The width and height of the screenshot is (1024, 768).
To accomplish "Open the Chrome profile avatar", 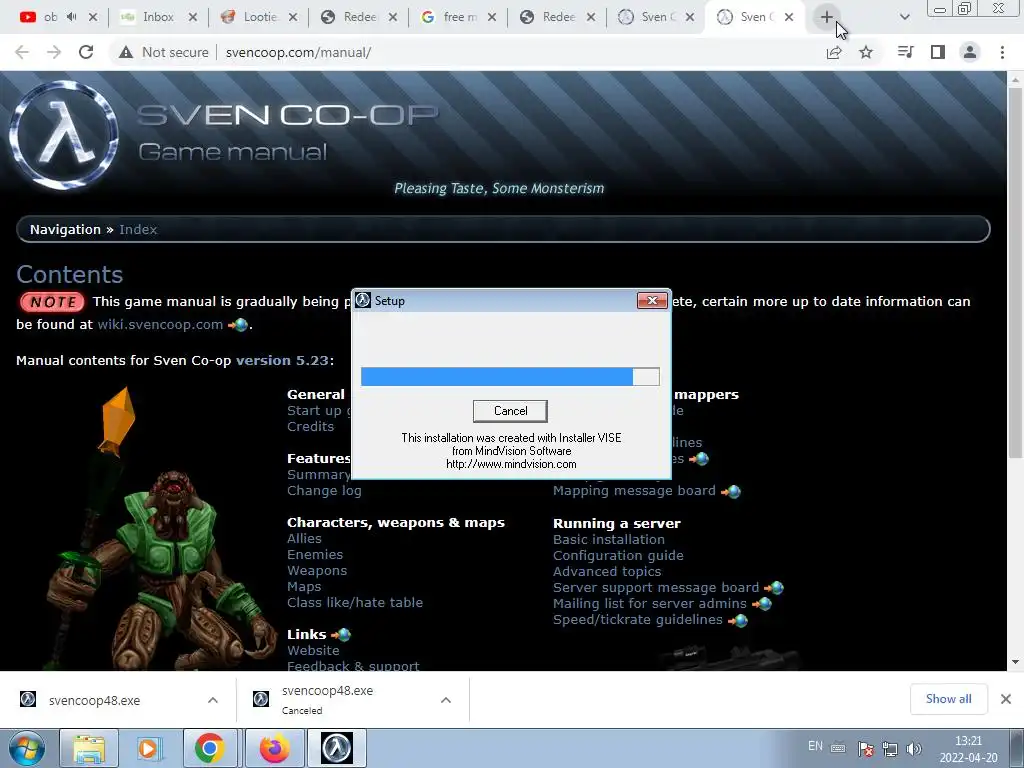I will (x=970, y=52).
